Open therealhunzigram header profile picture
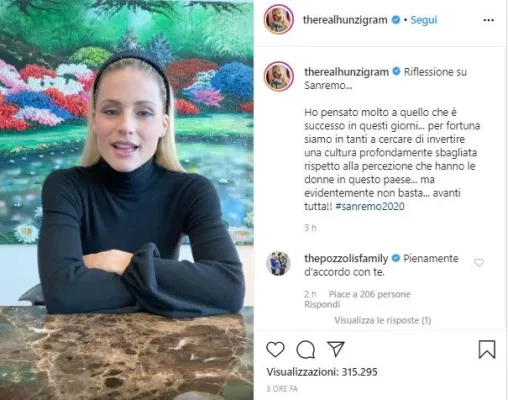Image resolution: width=508 pixels, height=400 pixels. (279, 19)
